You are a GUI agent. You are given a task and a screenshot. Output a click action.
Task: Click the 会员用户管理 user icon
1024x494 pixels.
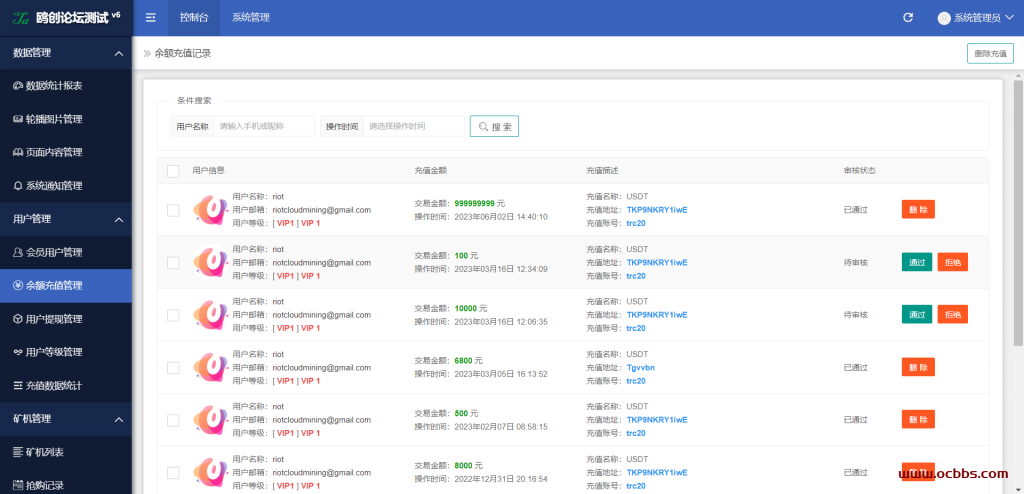click(x=18, y=252)
